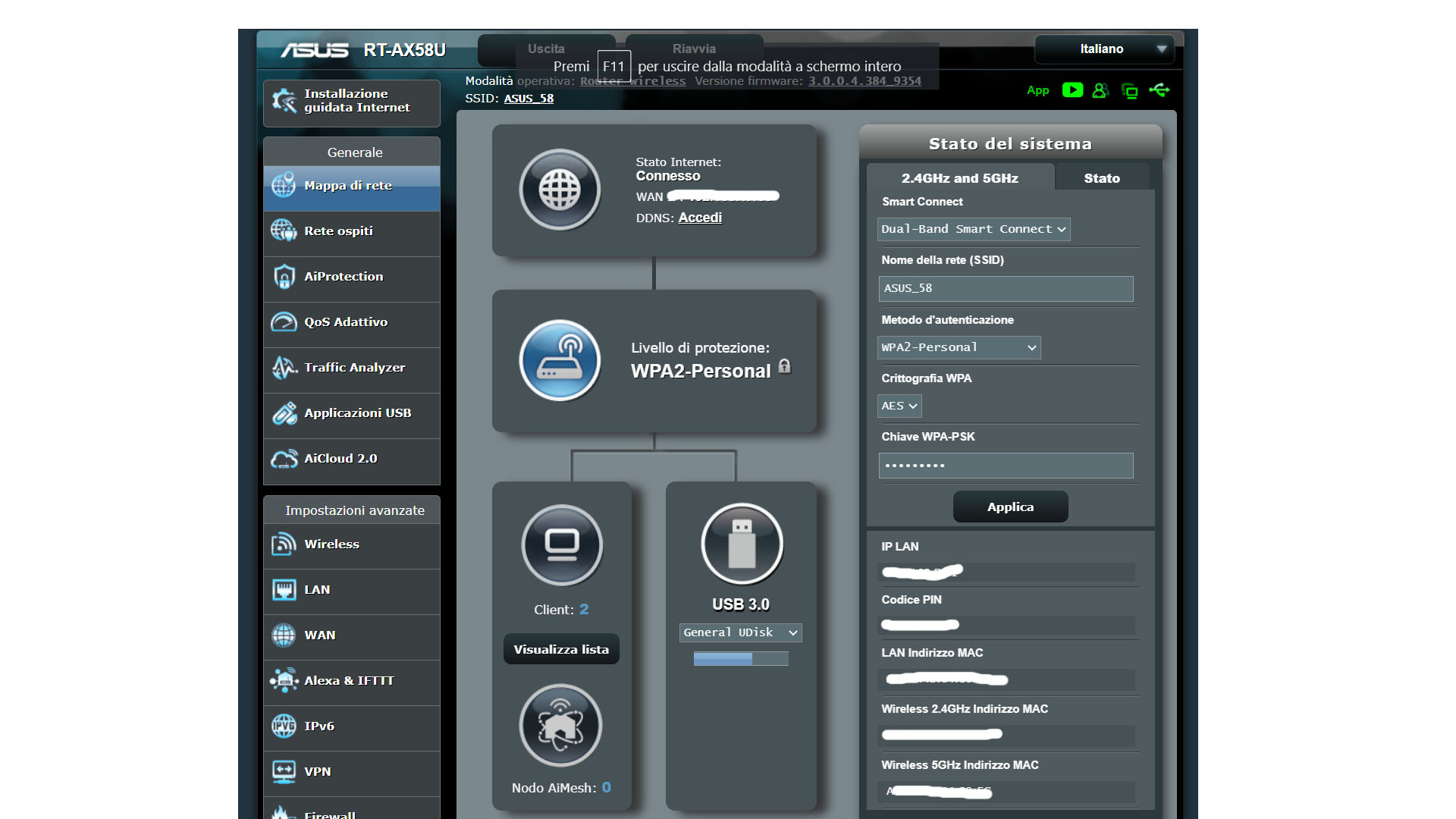Click the Internet globe status icon
This screenshot has height=819, width=1456.
pyautogui.click(x=560, y=190)
